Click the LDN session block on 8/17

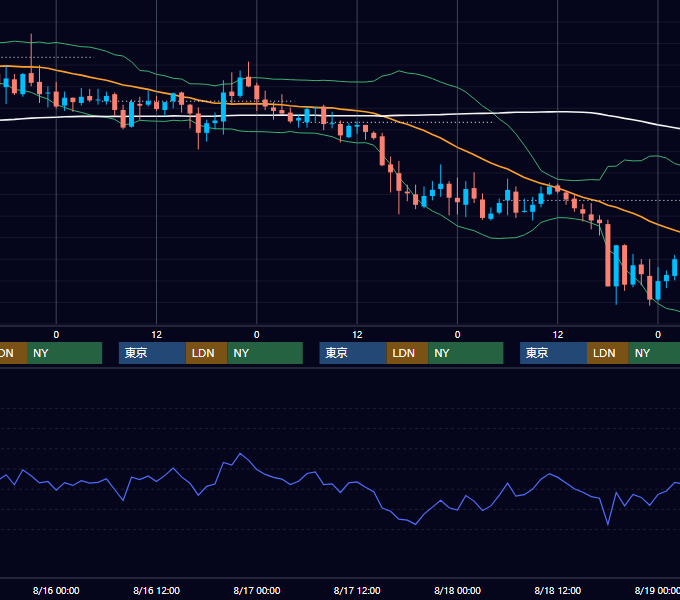(407, 353)
